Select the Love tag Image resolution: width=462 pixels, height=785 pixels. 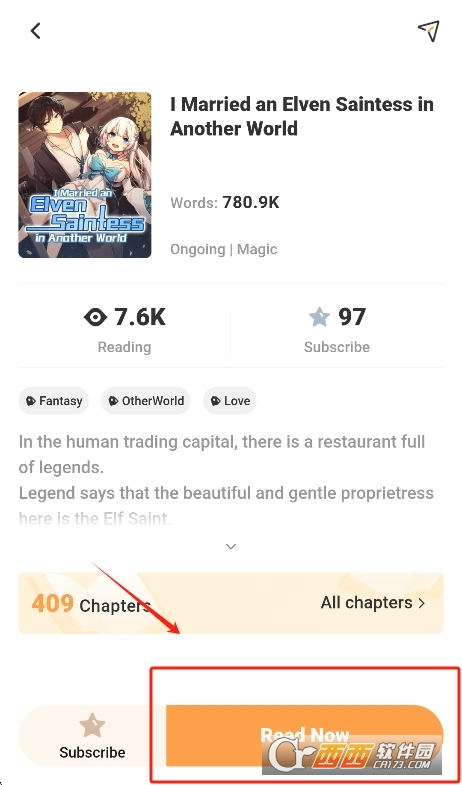coord(230,401)
